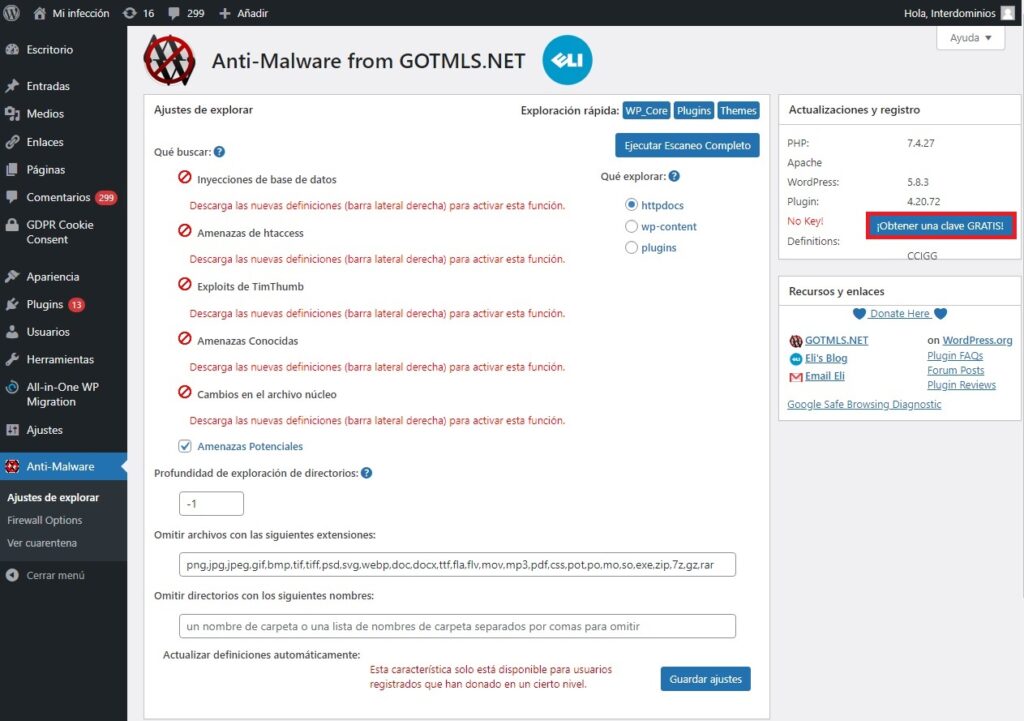Open the GOTMLS.NET link
This screenshot has height=721, width=1024.
coord(836,340)
